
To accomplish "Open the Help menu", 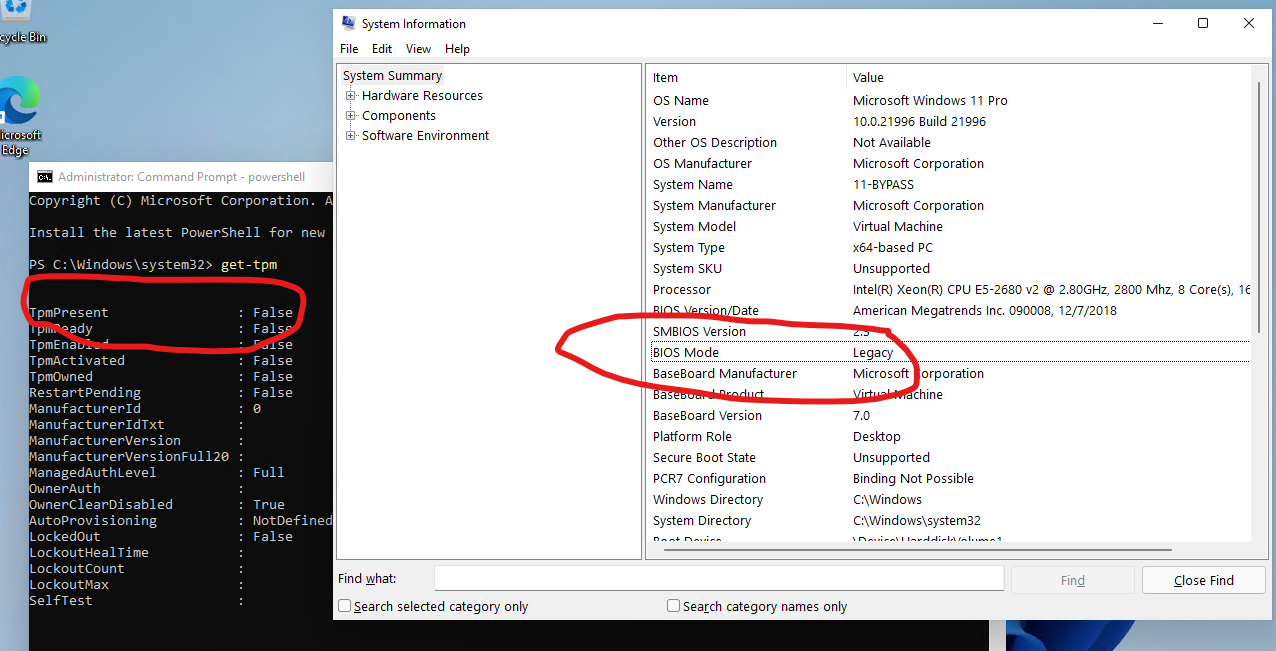I will coord(457,49).
